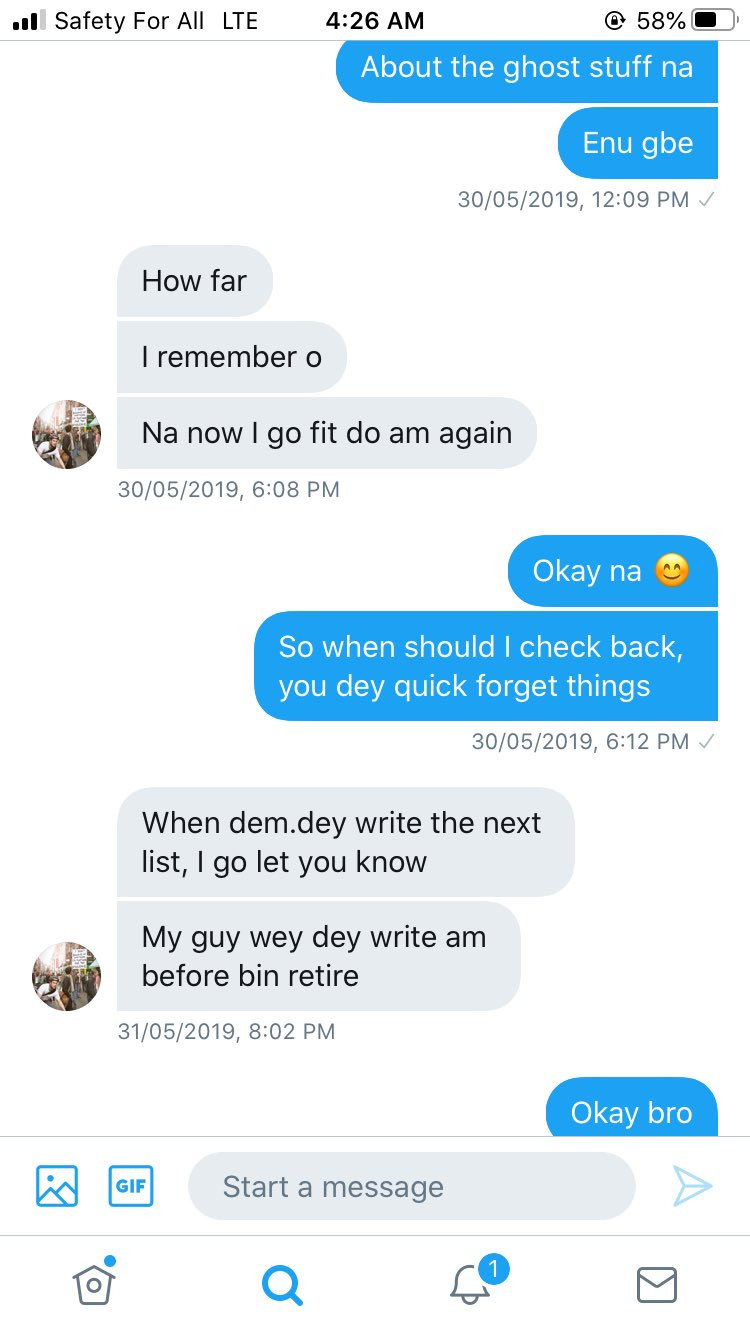
Task: Tap the battery indicator in status bar
Action: click(x=711, y=20)
